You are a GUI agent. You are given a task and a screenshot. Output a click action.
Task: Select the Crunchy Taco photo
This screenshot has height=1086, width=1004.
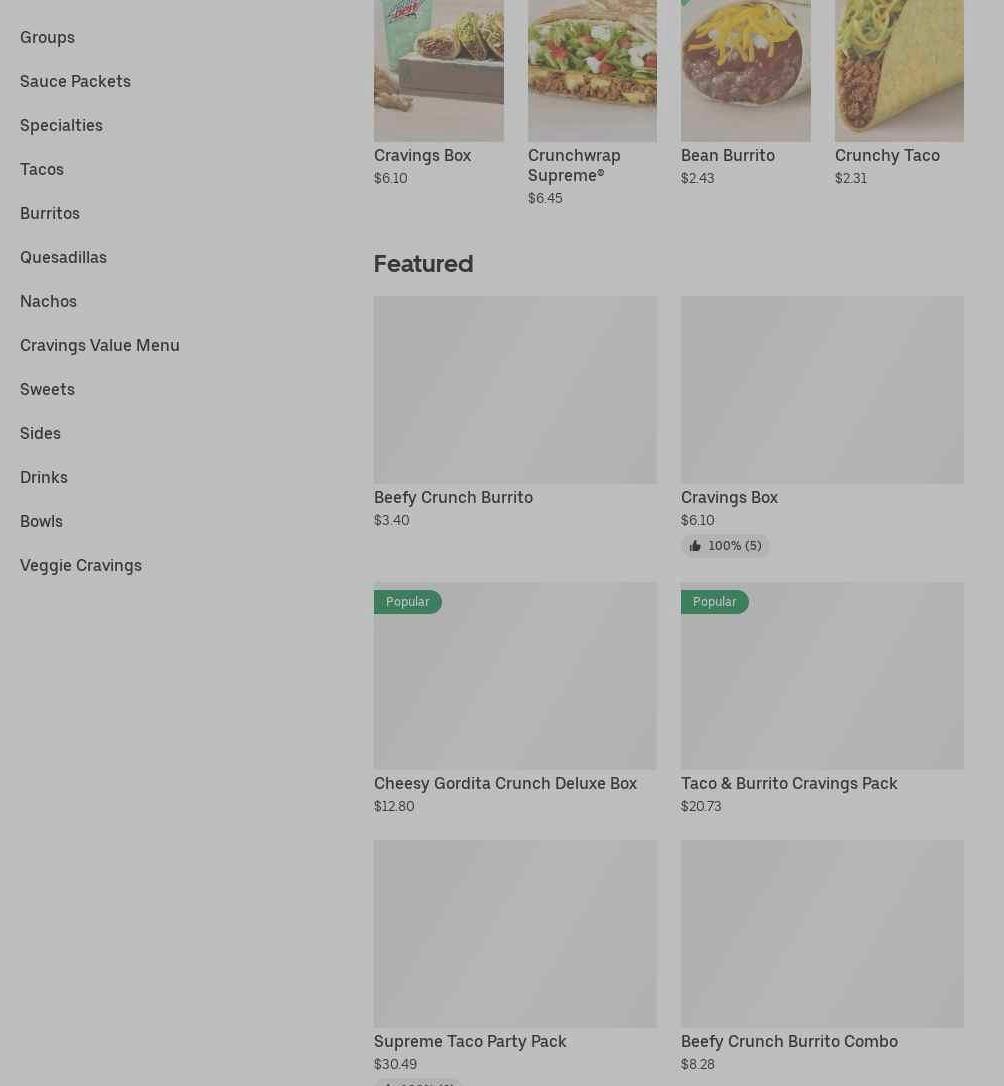tap(899, 71)
